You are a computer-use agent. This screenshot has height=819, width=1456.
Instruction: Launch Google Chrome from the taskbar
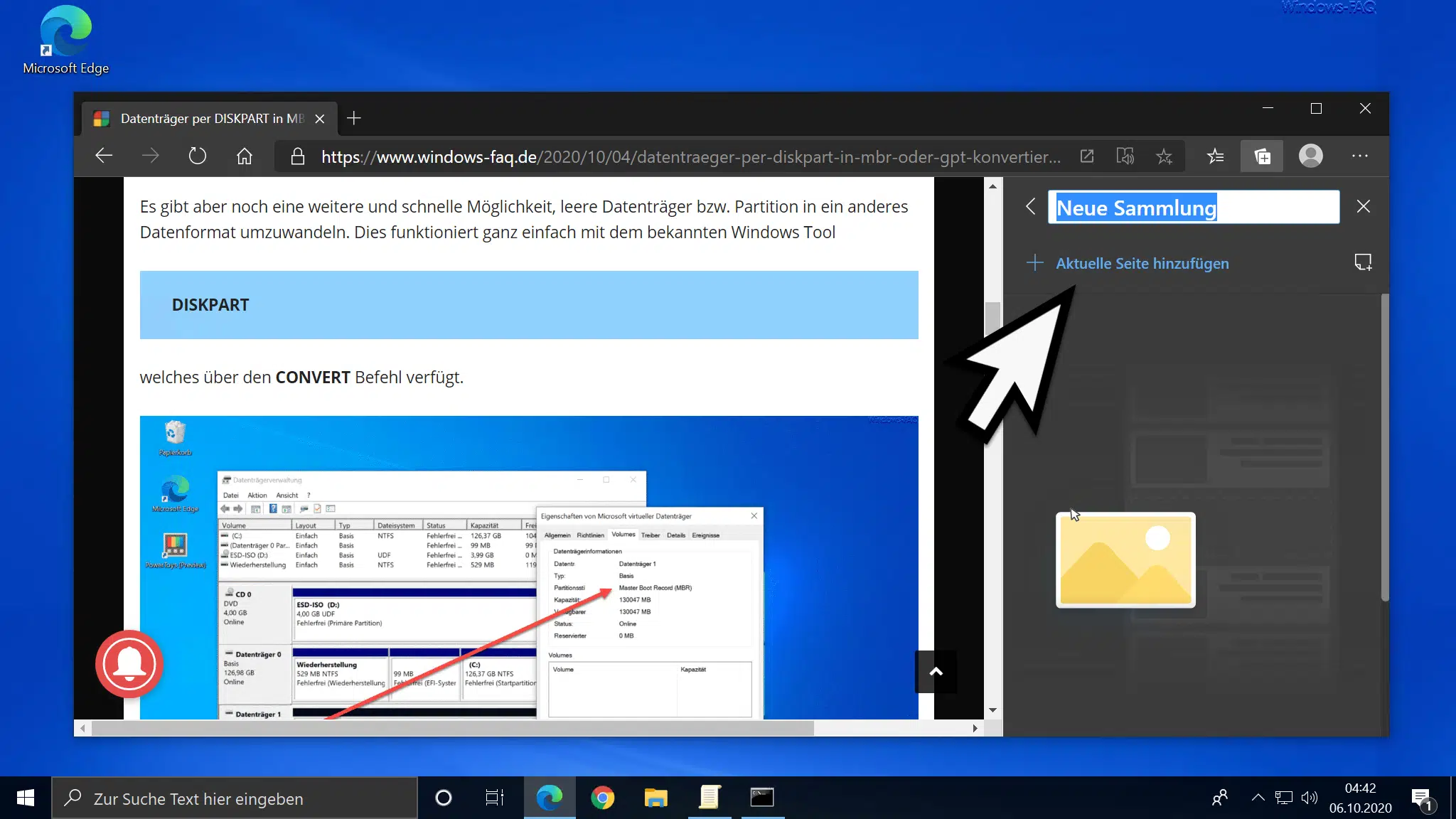tap(603, 798)
